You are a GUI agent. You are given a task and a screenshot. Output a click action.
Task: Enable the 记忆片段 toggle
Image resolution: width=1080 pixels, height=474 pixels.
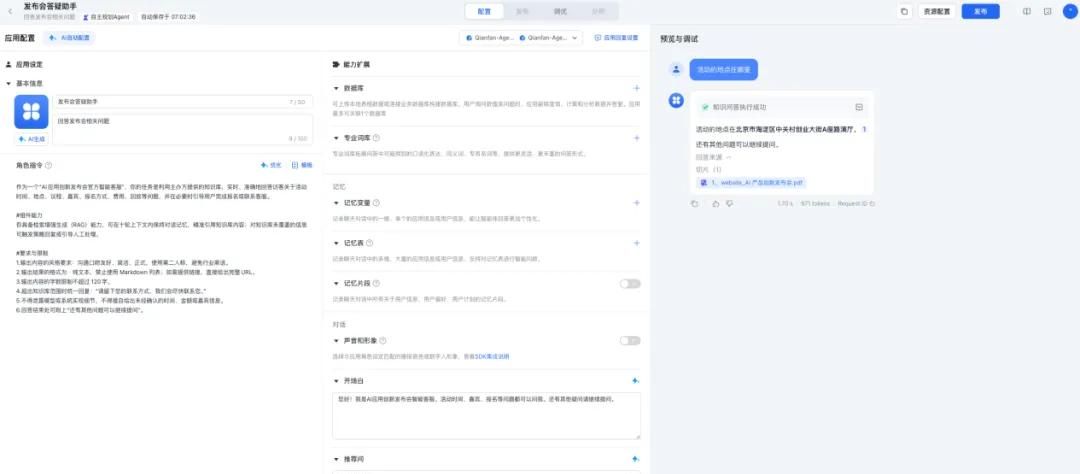tap(630, 283)
